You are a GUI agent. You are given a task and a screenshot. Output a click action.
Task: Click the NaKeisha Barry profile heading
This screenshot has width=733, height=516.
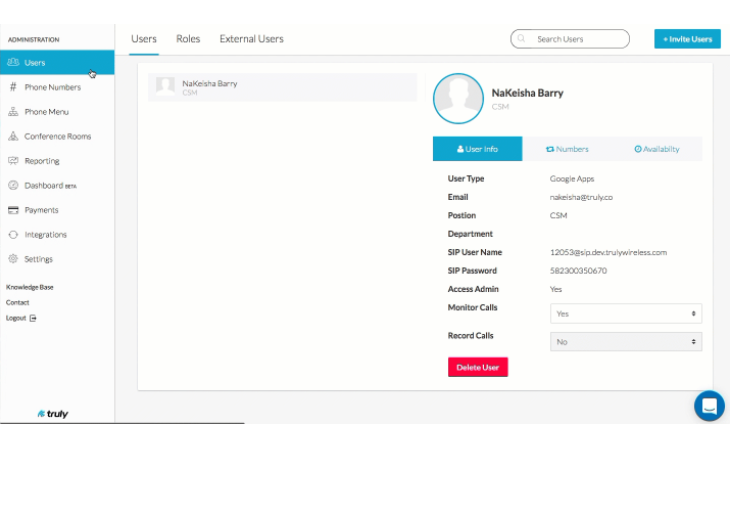pos(527,93)
